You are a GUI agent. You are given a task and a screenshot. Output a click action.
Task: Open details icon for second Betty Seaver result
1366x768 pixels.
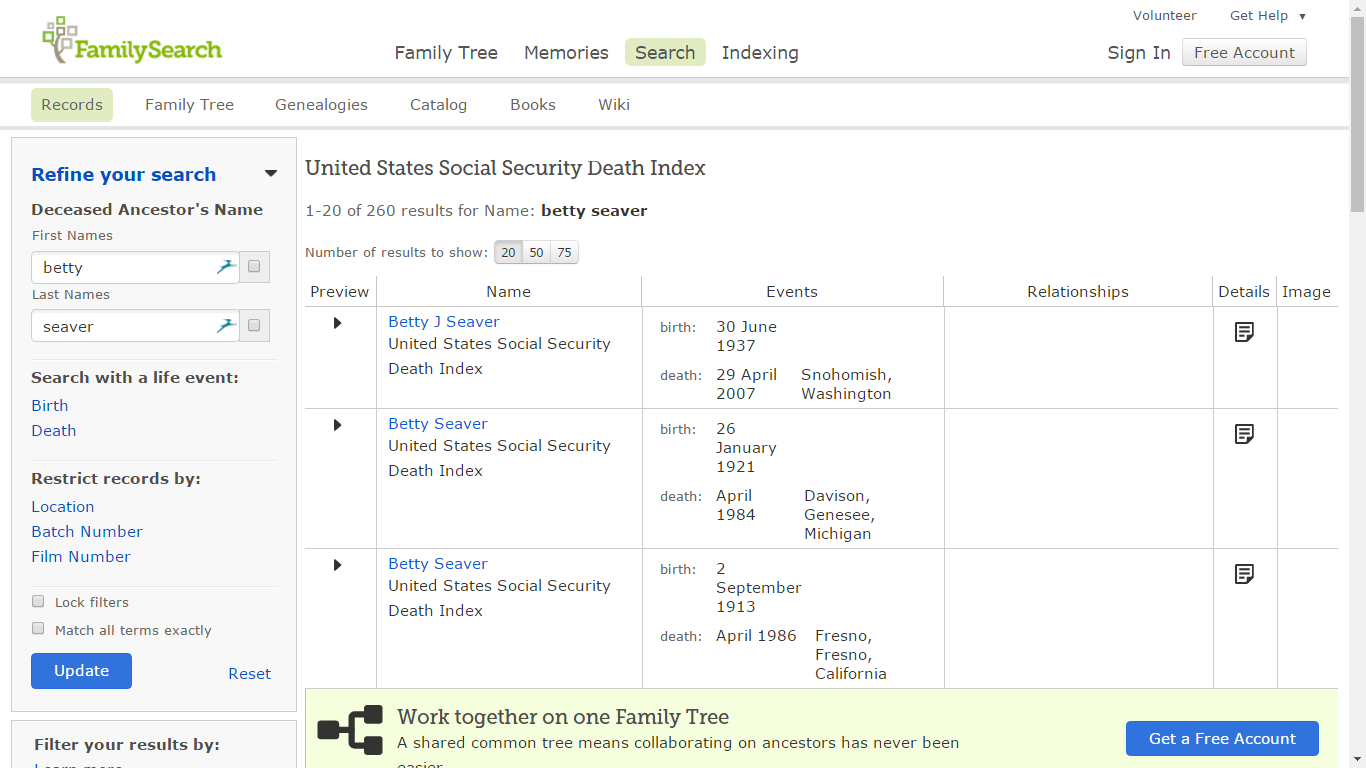(x=1243, y=433)
